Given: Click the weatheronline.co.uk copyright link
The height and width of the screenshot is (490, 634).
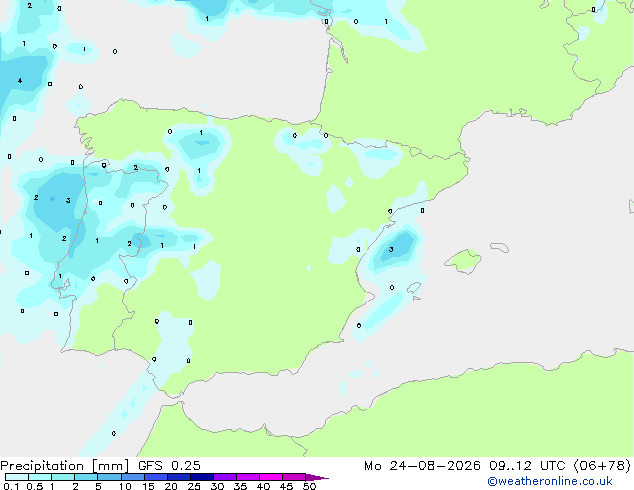Looking at the screenshot, I should (550, 481).
